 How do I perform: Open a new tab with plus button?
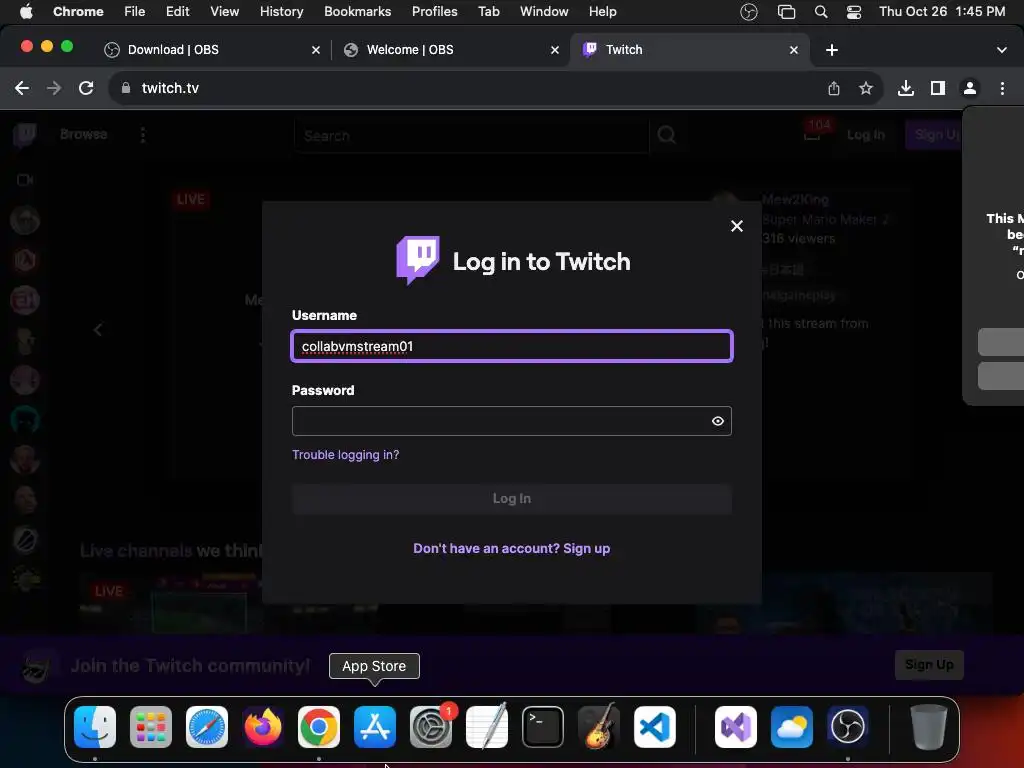point(832,50)
